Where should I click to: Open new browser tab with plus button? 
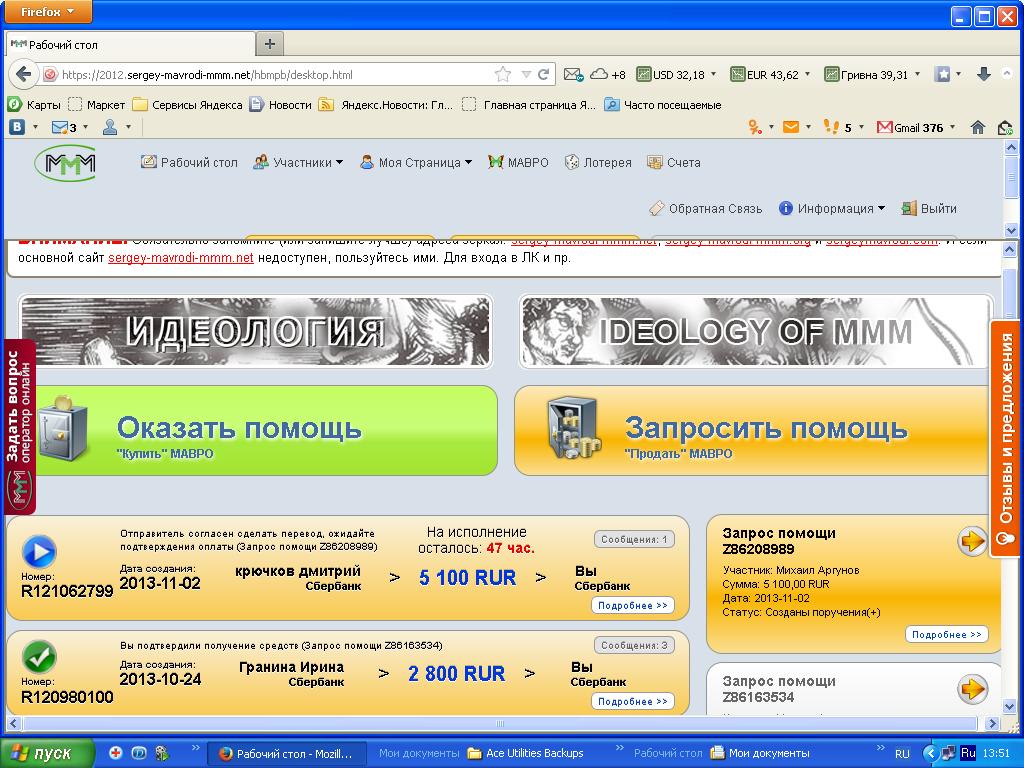point(270,44)
